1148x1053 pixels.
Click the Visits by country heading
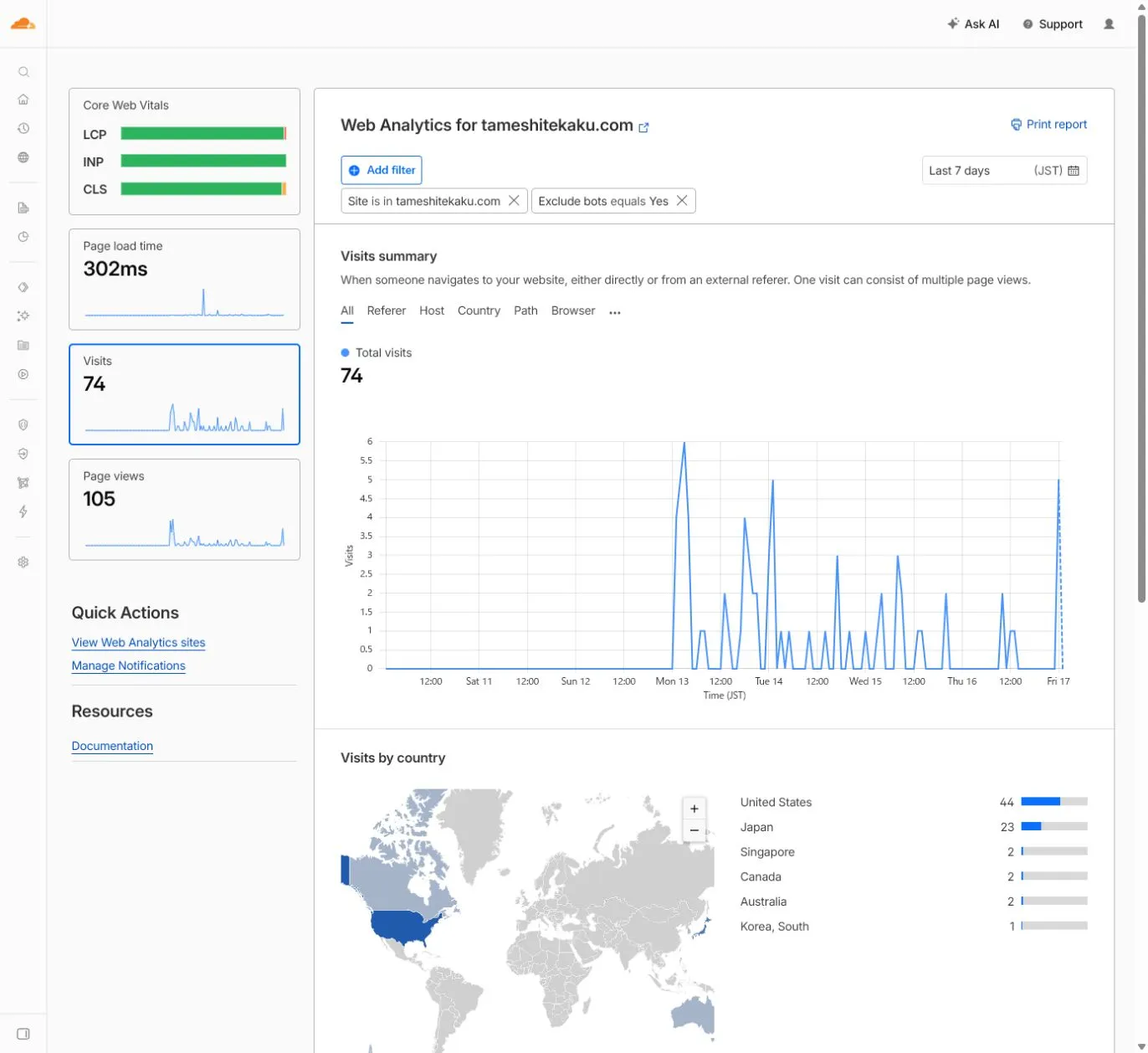point(392,758)
